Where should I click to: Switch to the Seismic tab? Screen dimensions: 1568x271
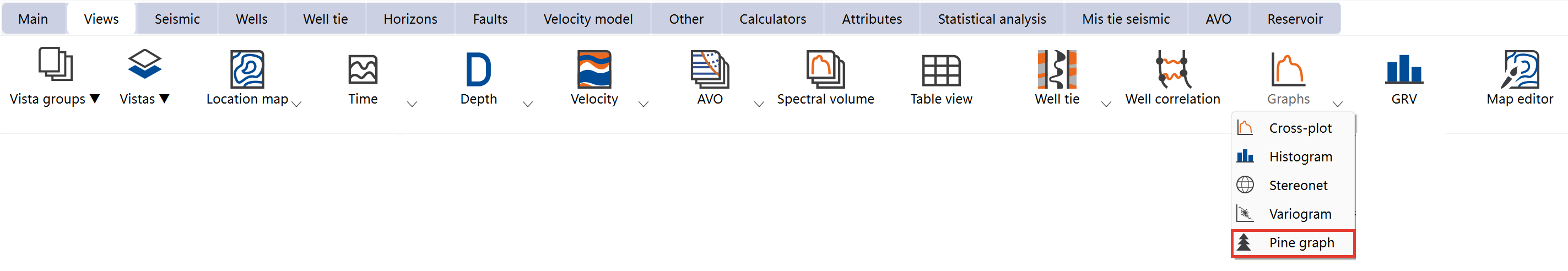coord(177,19)
